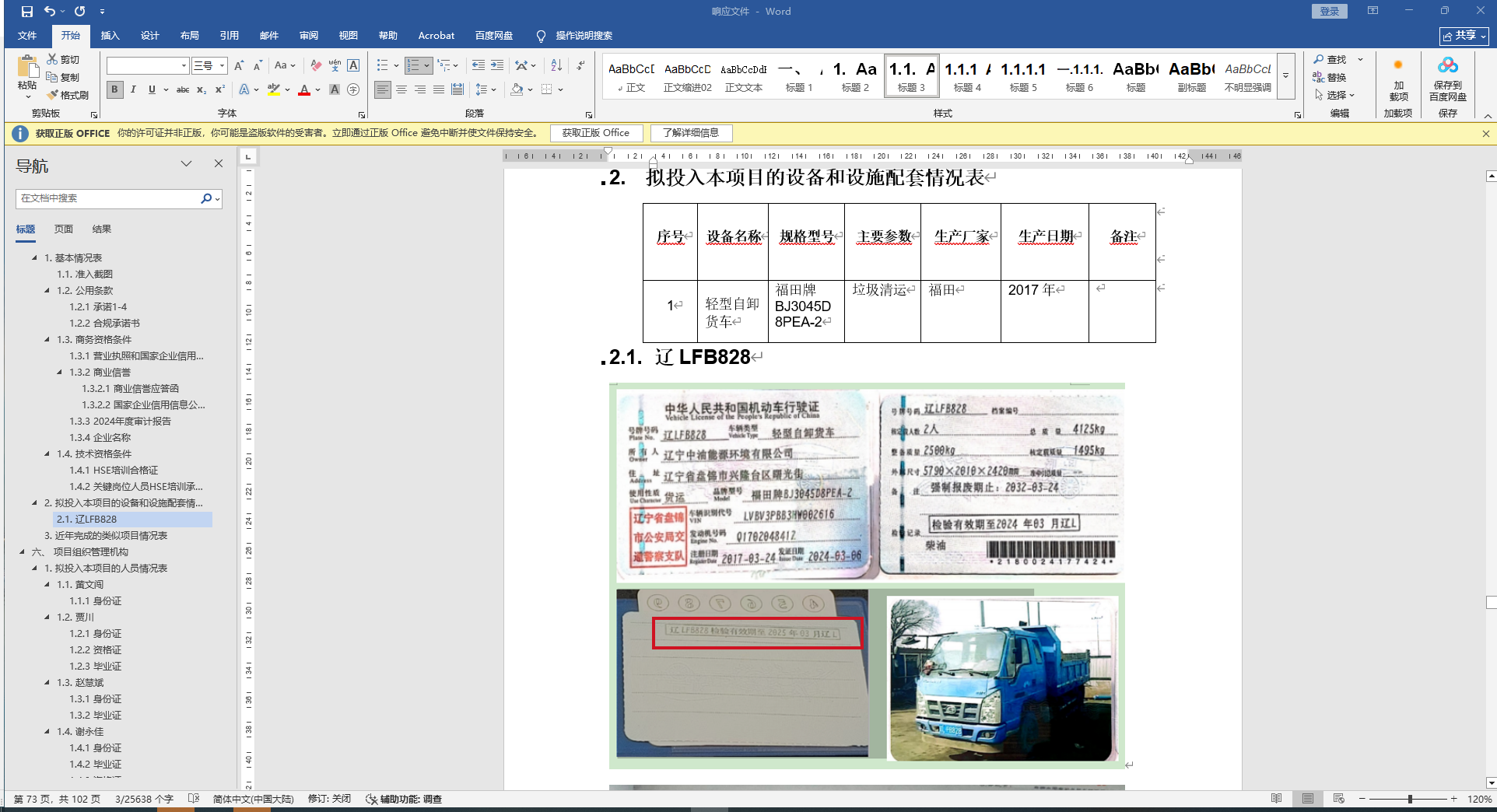The image size is (1497, 812).
Task: Click the 登录 sign-in button
Action: tap(1330, 11)
